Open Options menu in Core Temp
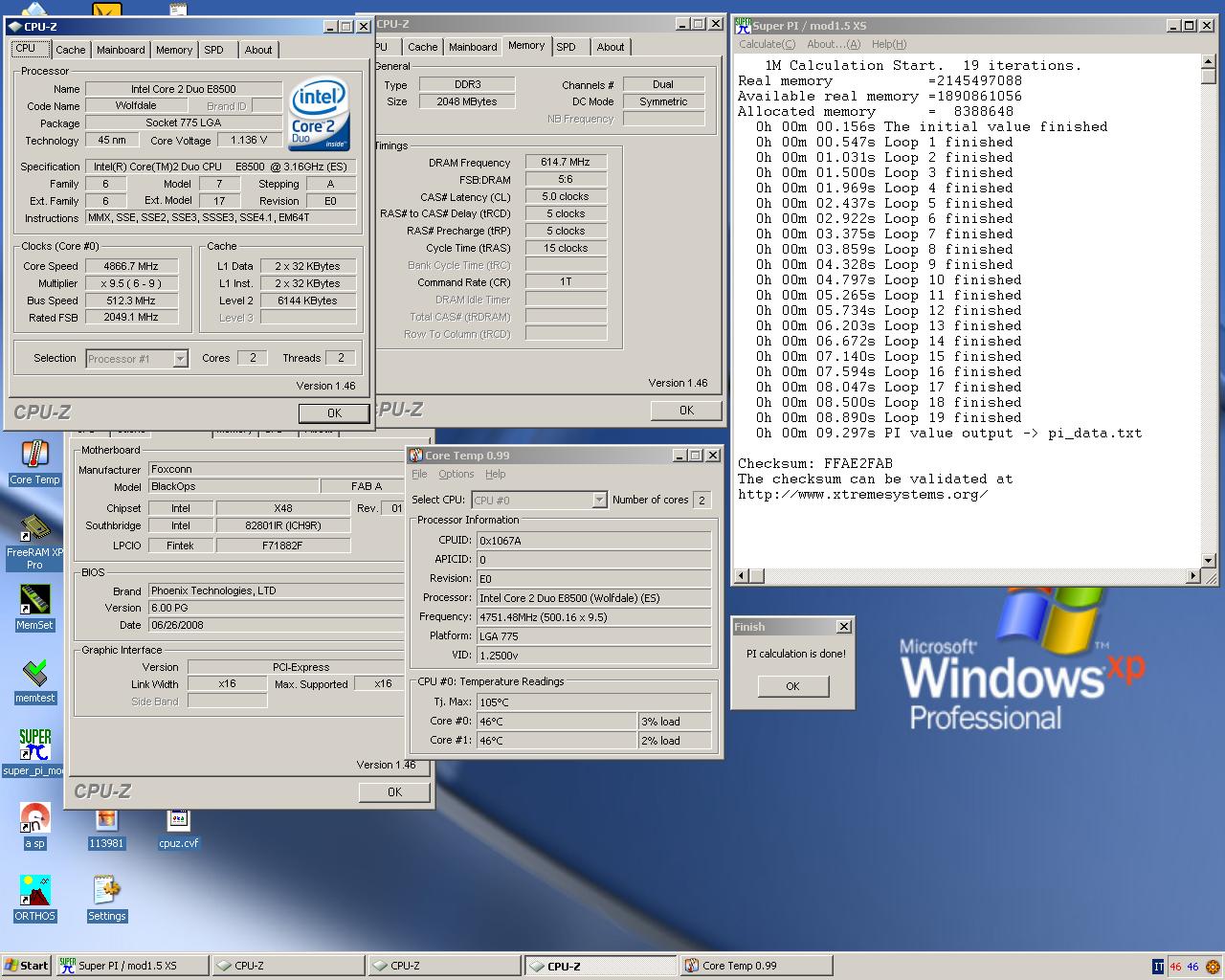The width and height of the screenshot is (1225, 980). coord(456,474)
